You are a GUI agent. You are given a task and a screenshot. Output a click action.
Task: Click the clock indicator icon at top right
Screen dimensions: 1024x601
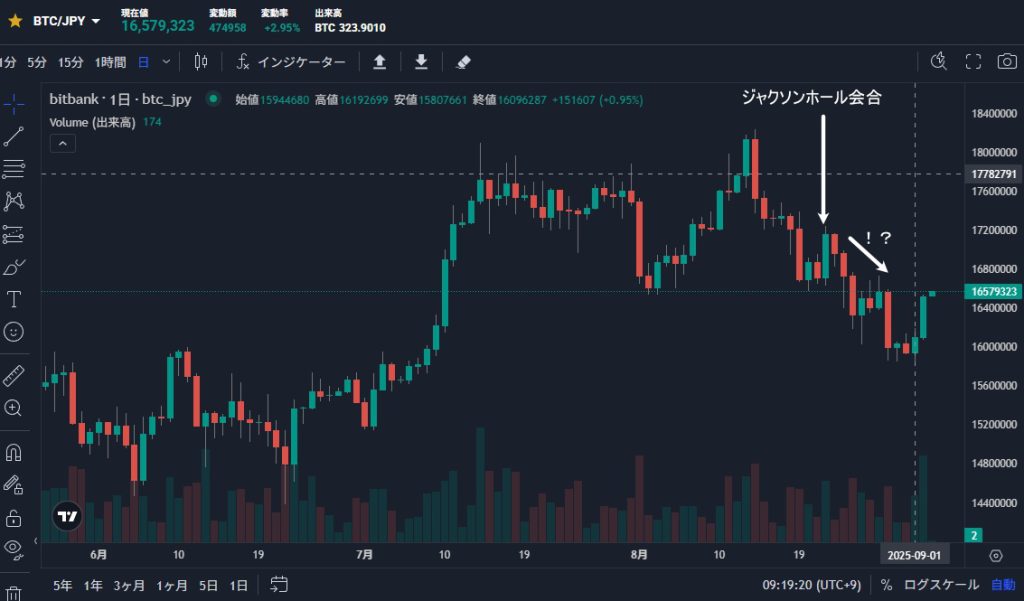coord(938,61)
